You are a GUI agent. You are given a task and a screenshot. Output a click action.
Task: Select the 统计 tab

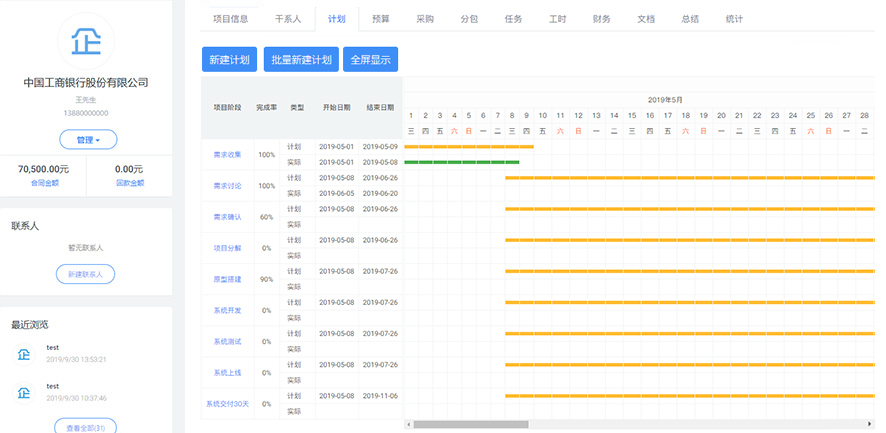734,19
